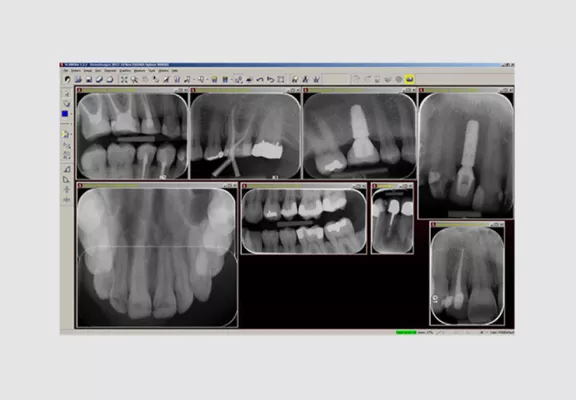Select the implant x-ray window at top right
Screen dimensions: 576x400
coord(466,155)
